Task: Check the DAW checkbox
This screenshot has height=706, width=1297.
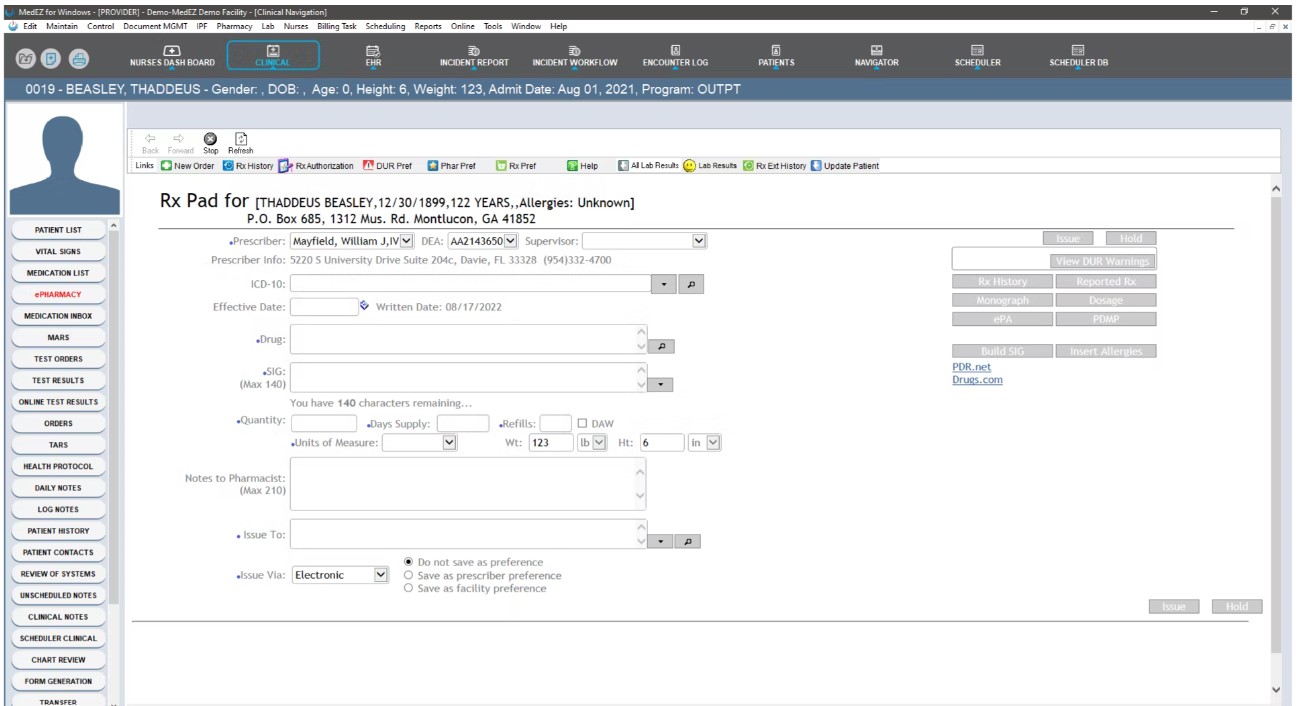Action: [x=581, y=423]
